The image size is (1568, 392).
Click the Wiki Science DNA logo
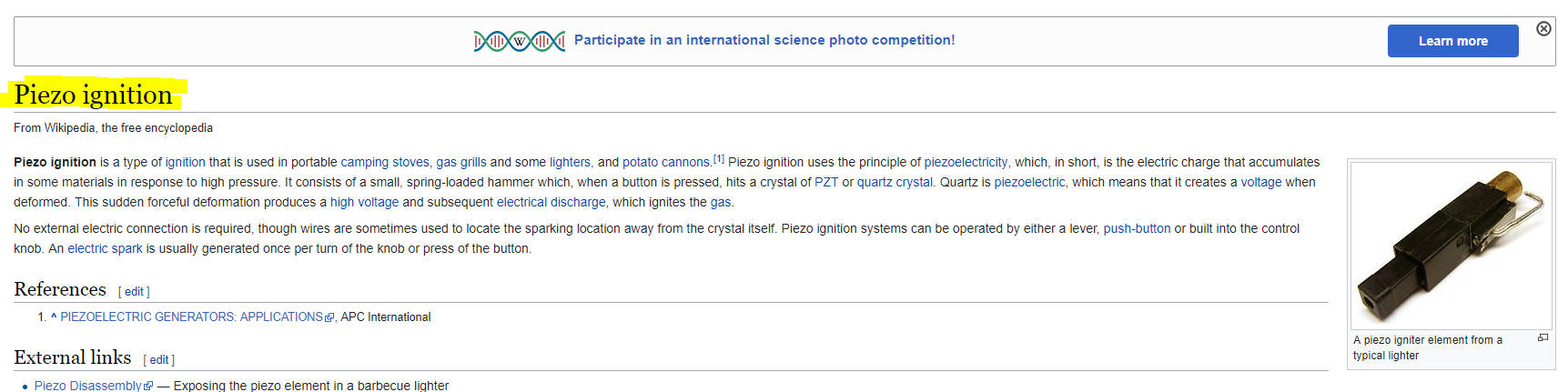tap(519, 41)
